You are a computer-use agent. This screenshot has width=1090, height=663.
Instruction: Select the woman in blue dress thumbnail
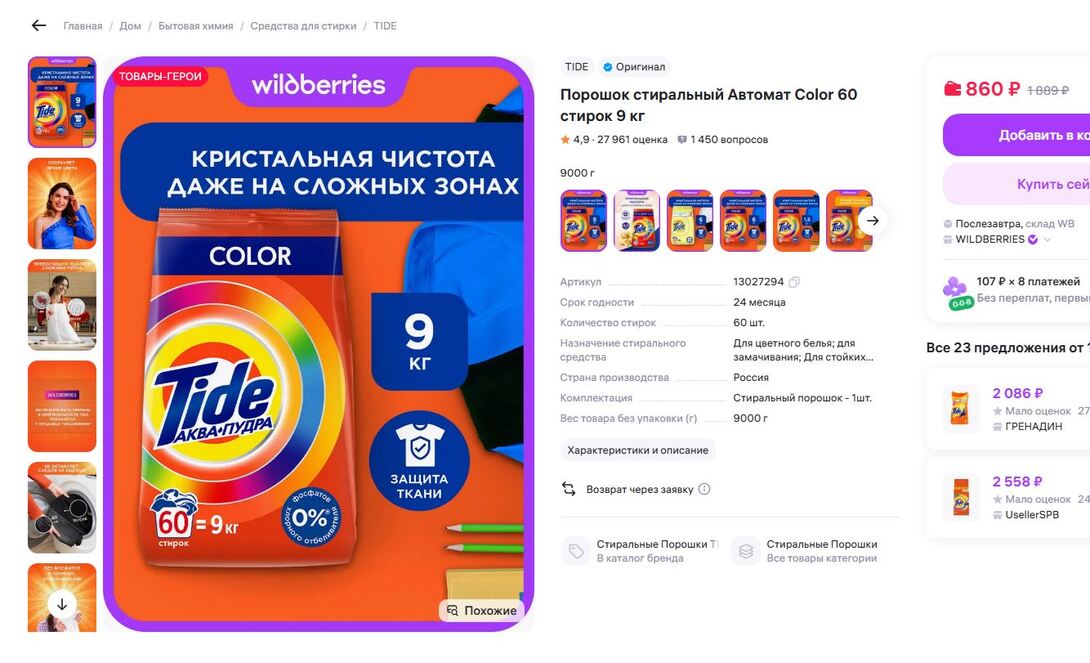click(62, 204)
